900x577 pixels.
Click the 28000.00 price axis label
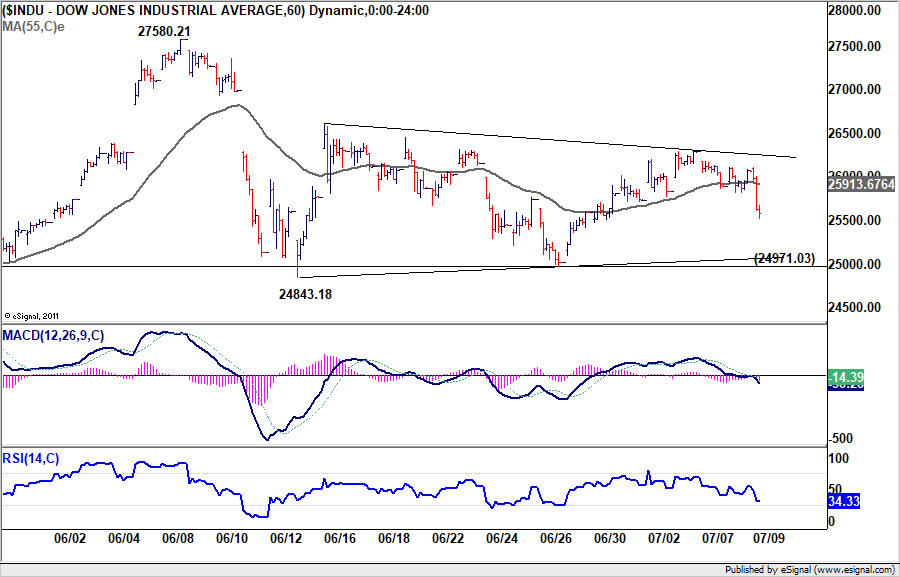coord(855,10)
